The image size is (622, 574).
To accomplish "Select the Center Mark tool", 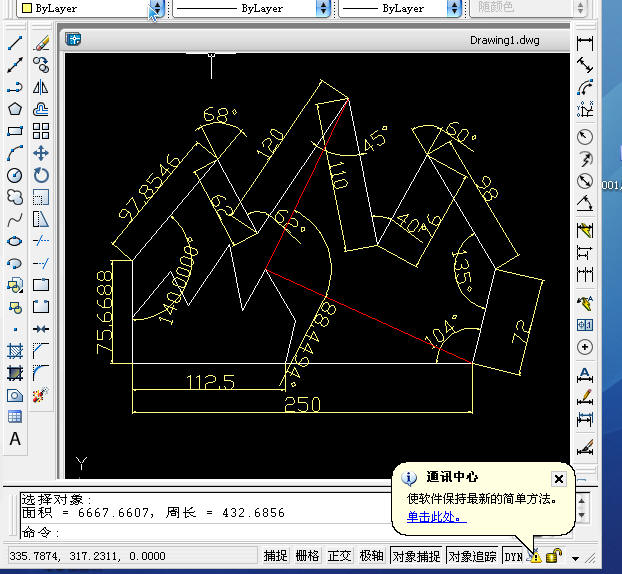I will pyautogui.click(x=585, y=347).
